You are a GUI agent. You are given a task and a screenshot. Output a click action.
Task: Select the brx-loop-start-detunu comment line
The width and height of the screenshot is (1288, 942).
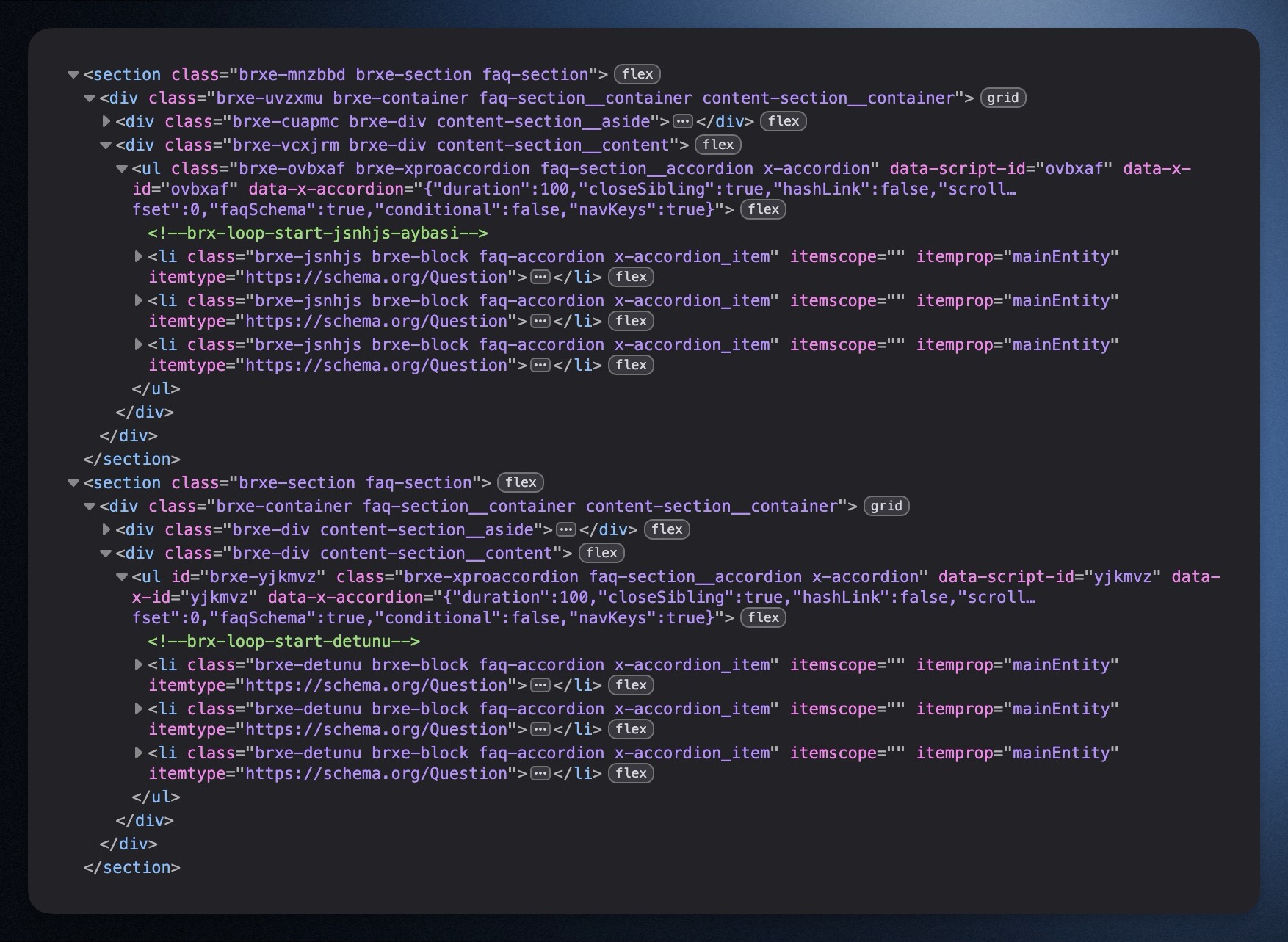283,642
